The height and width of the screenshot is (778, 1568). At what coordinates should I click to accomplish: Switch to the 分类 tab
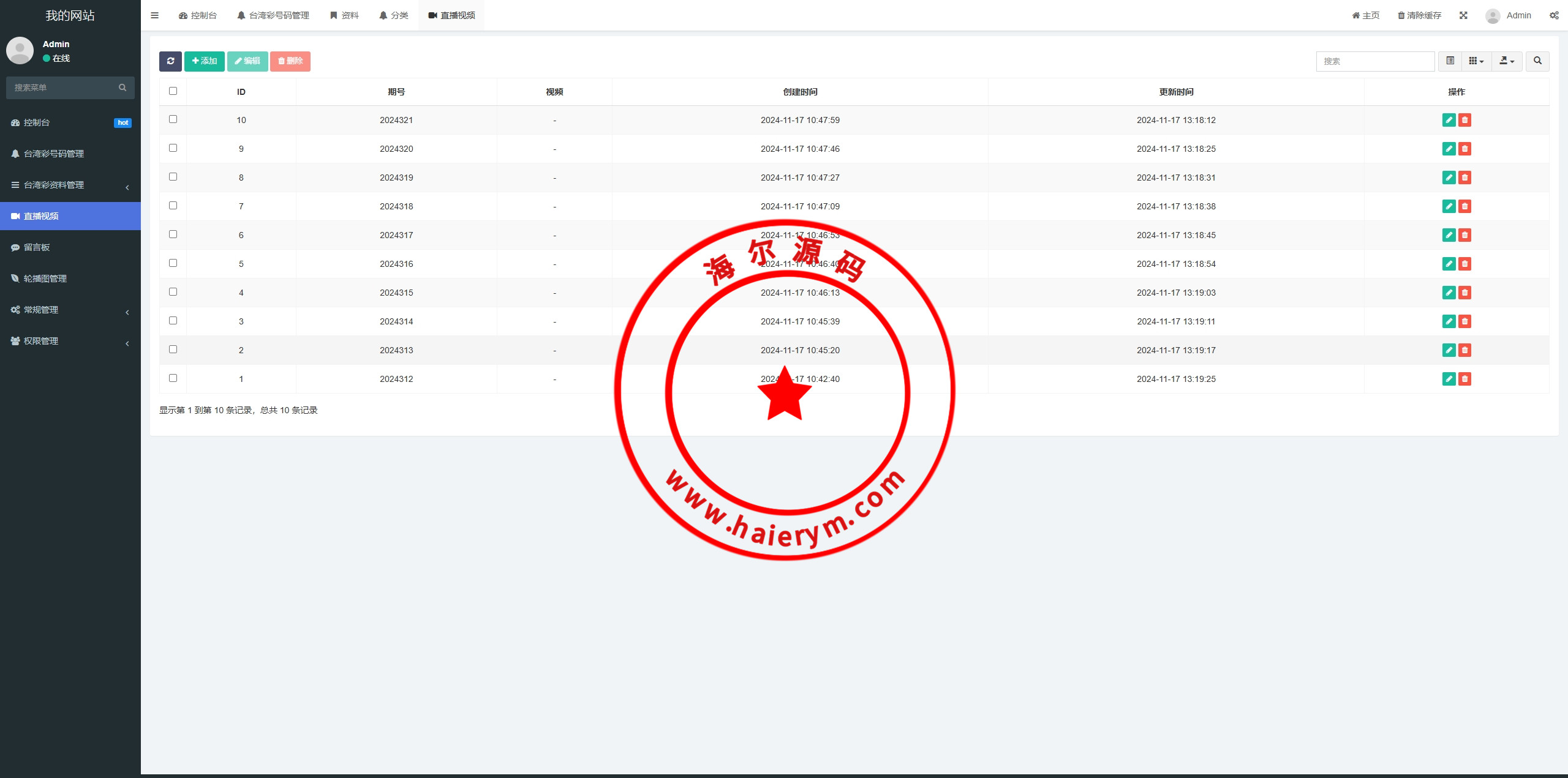tap(394, 15)
